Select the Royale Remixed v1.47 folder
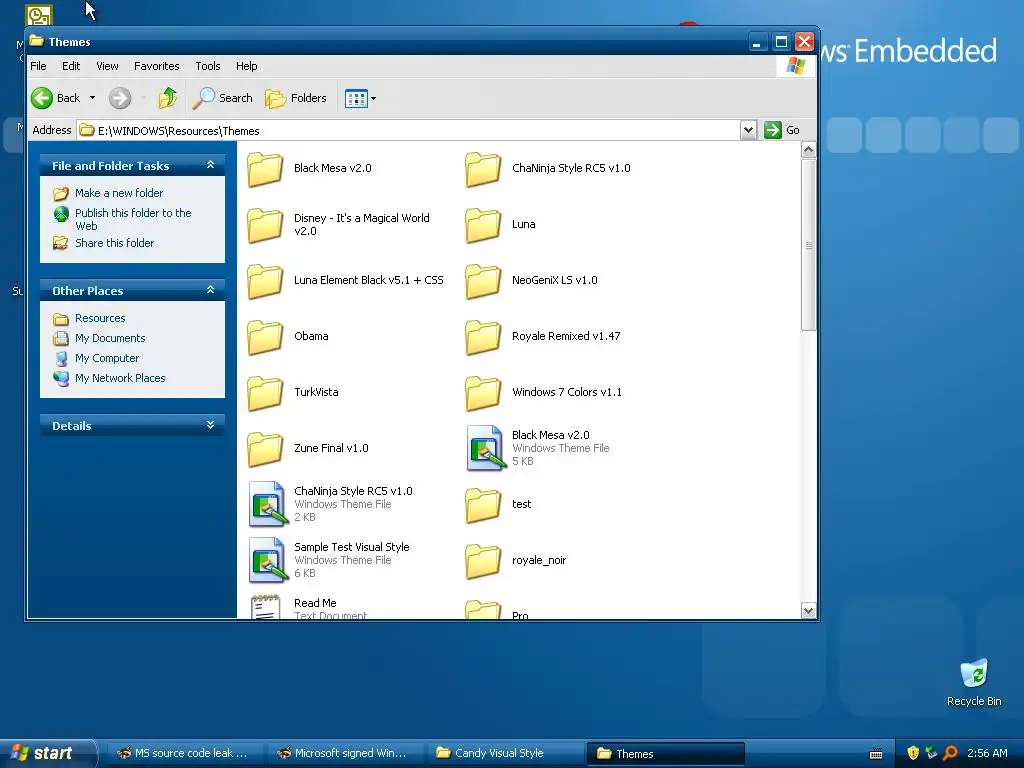 pyautogui.click(x=483, y=337)
